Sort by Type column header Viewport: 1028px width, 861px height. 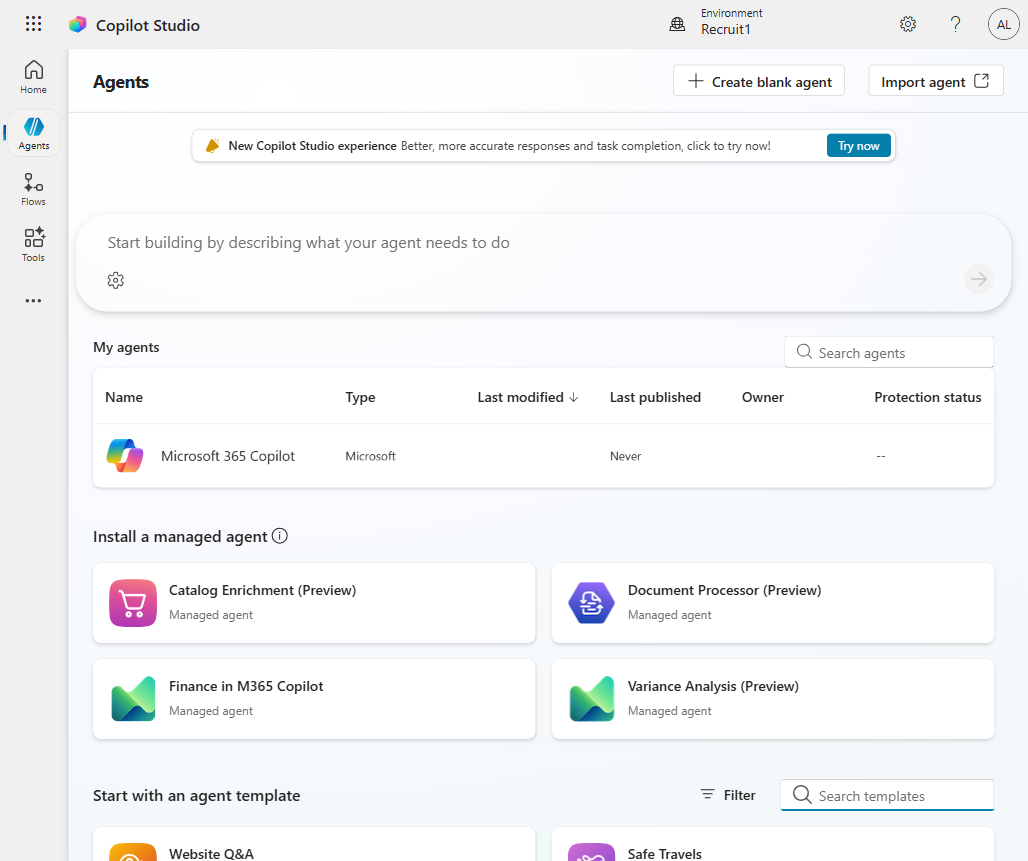(360, 397)
